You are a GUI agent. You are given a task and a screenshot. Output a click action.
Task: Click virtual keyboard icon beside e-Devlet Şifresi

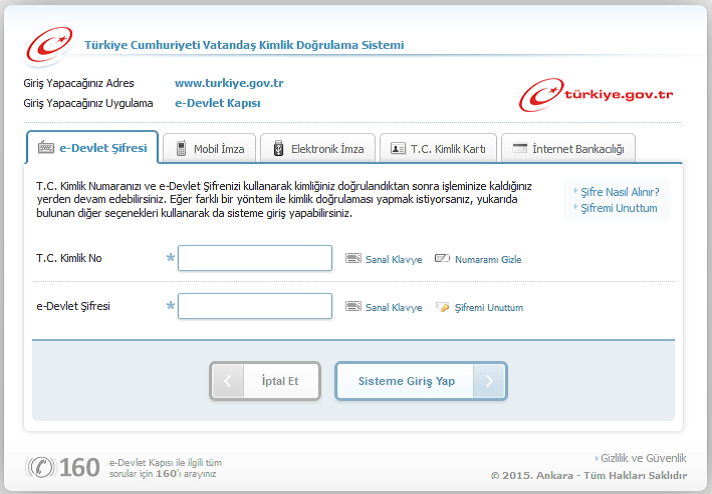pos(353,308)
